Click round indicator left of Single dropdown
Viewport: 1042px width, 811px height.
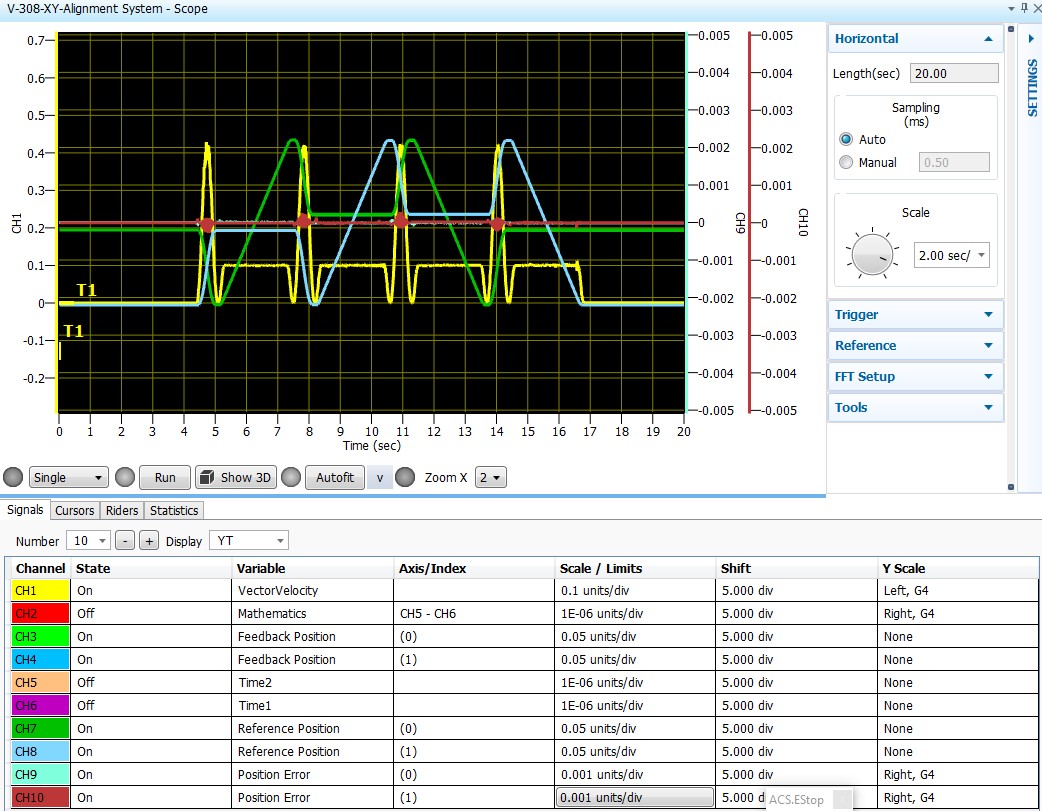click(13, 477)
